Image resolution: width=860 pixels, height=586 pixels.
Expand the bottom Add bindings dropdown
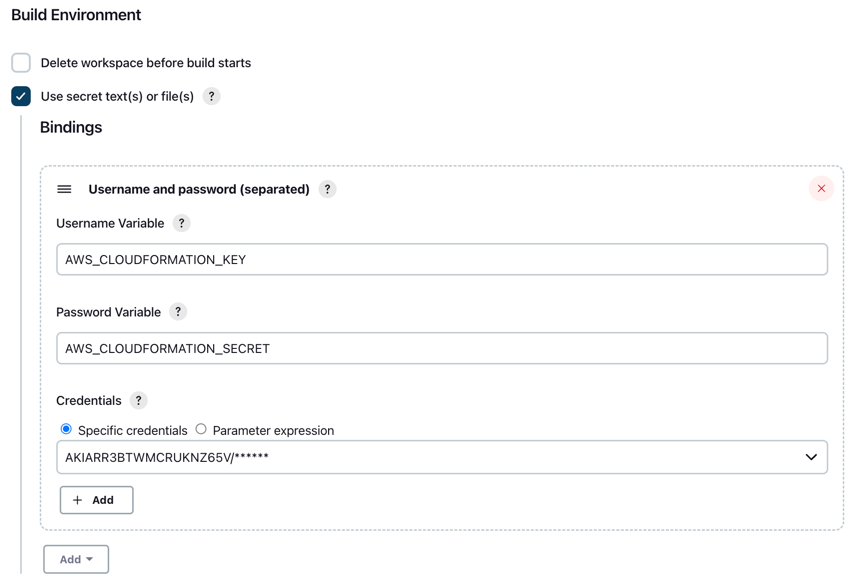[76, 559]
